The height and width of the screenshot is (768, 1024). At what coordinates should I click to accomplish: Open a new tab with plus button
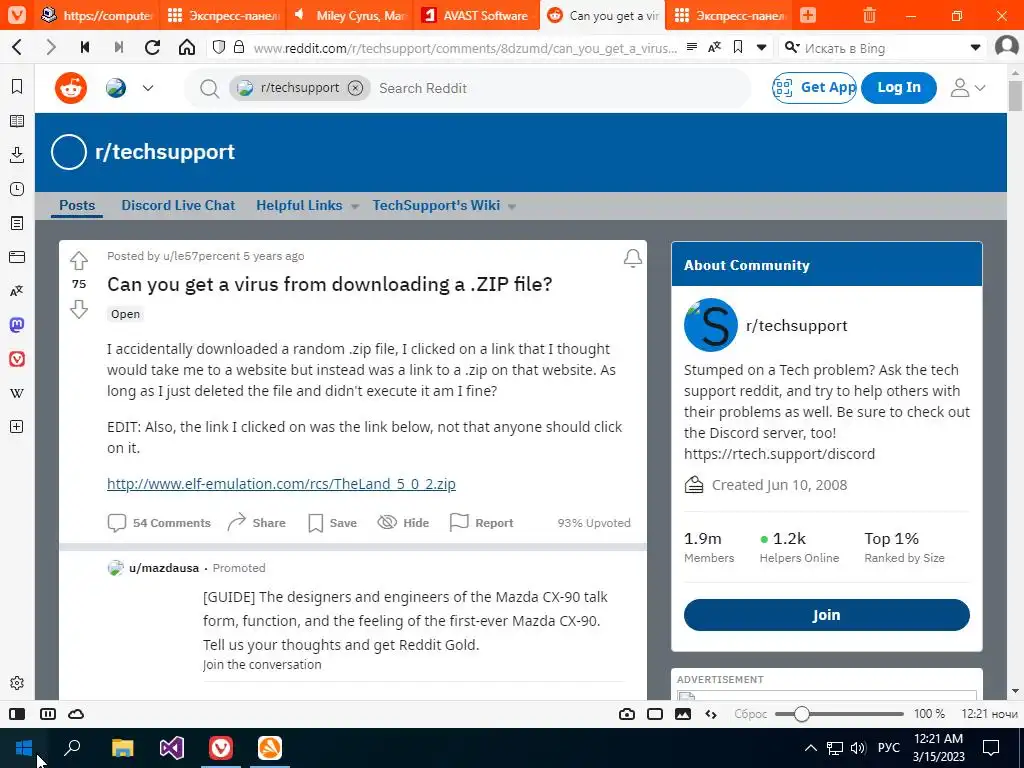pos(808,15)
